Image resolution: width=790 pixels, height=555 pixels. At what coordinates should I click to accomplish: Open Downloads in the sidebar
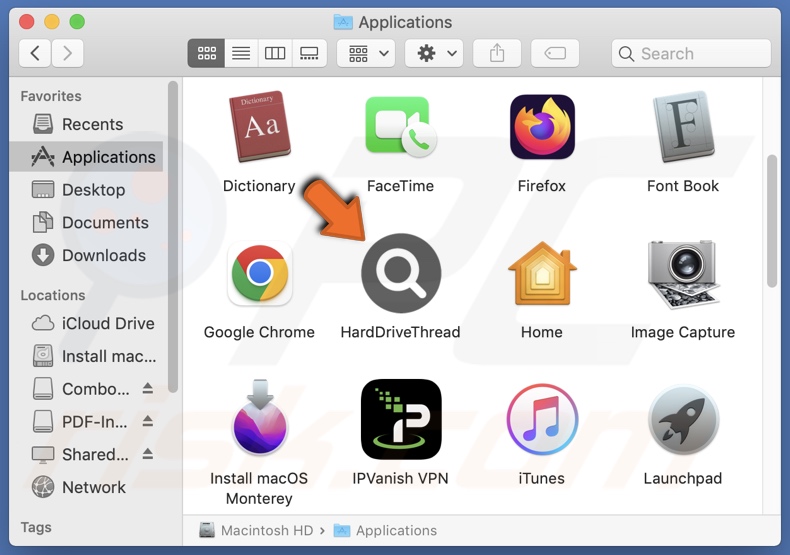tap(86, 255)
